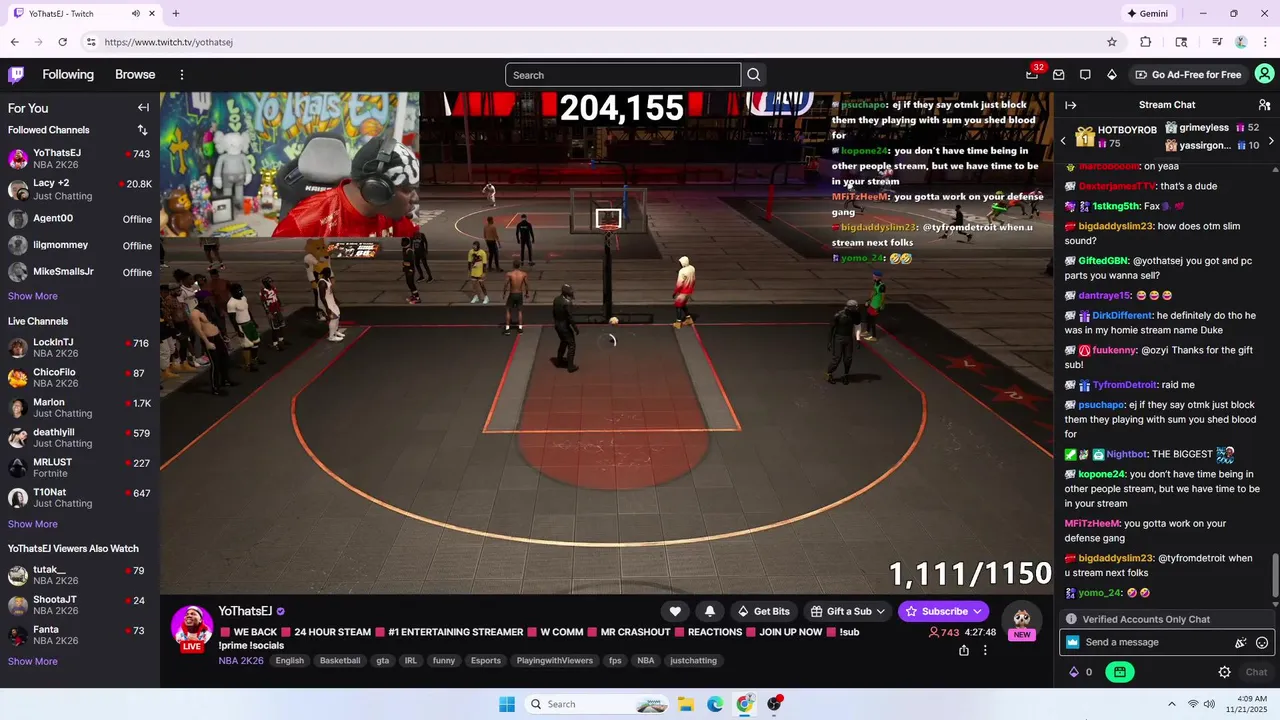Go to next gift leaderboard entries arrow

(1271, 141)
